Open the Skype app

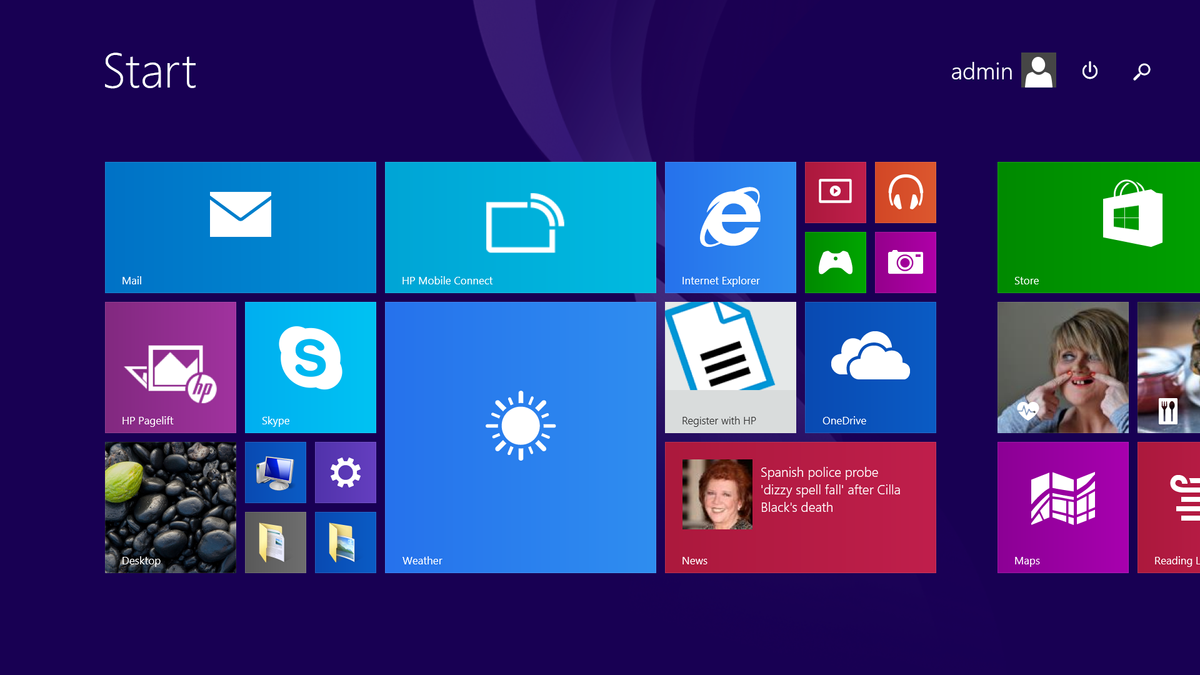click(x=310, y=367)
